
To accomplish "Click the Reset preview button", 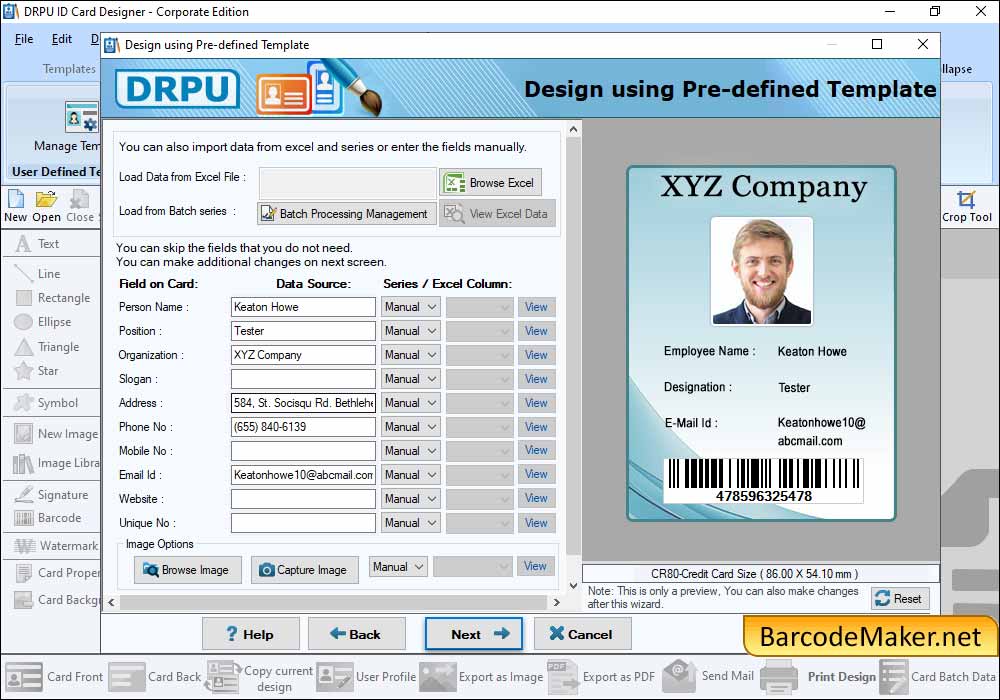I will [x=900, y=599].
